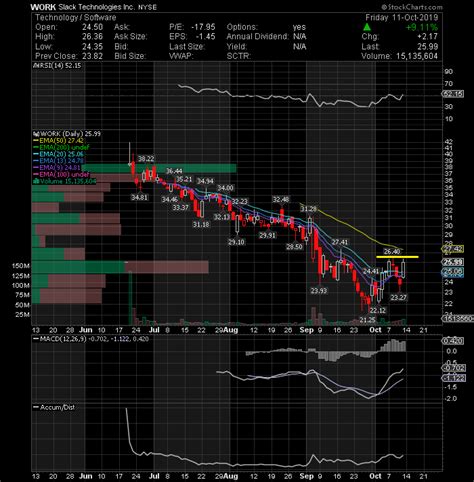Click the Annual Dividend label
Image resolution: width=474 pixels, height=482 pixels.
(257, 37)
